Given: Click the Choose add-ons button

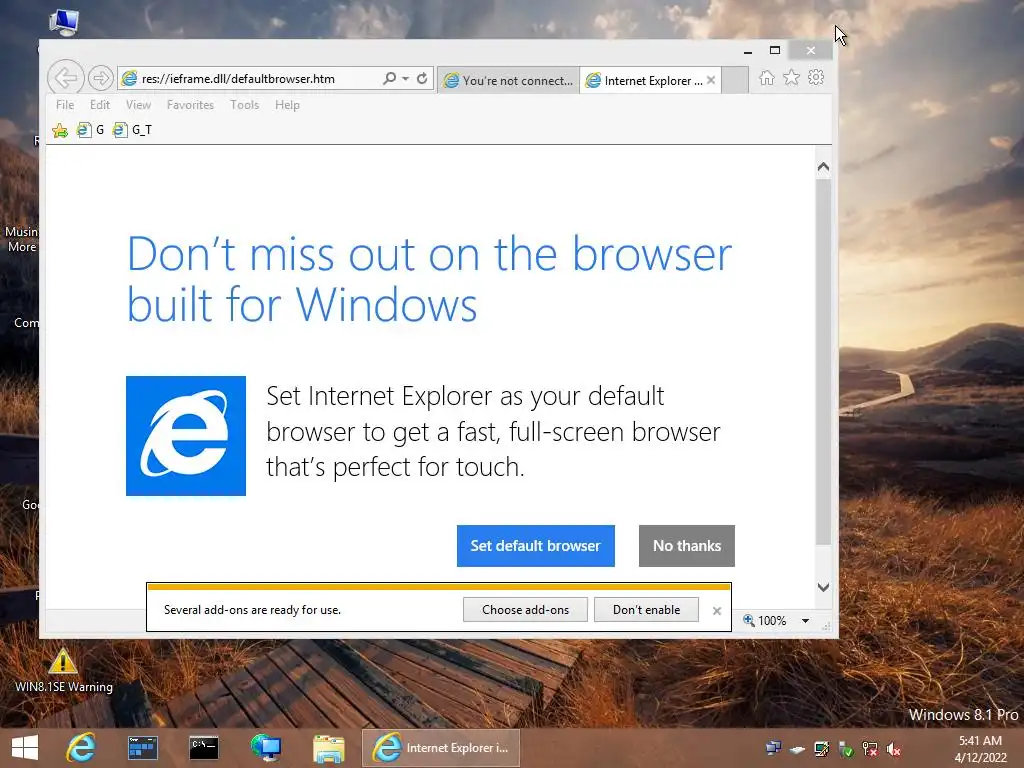Looking at the screenshot, I should click(x=525, y=610).
